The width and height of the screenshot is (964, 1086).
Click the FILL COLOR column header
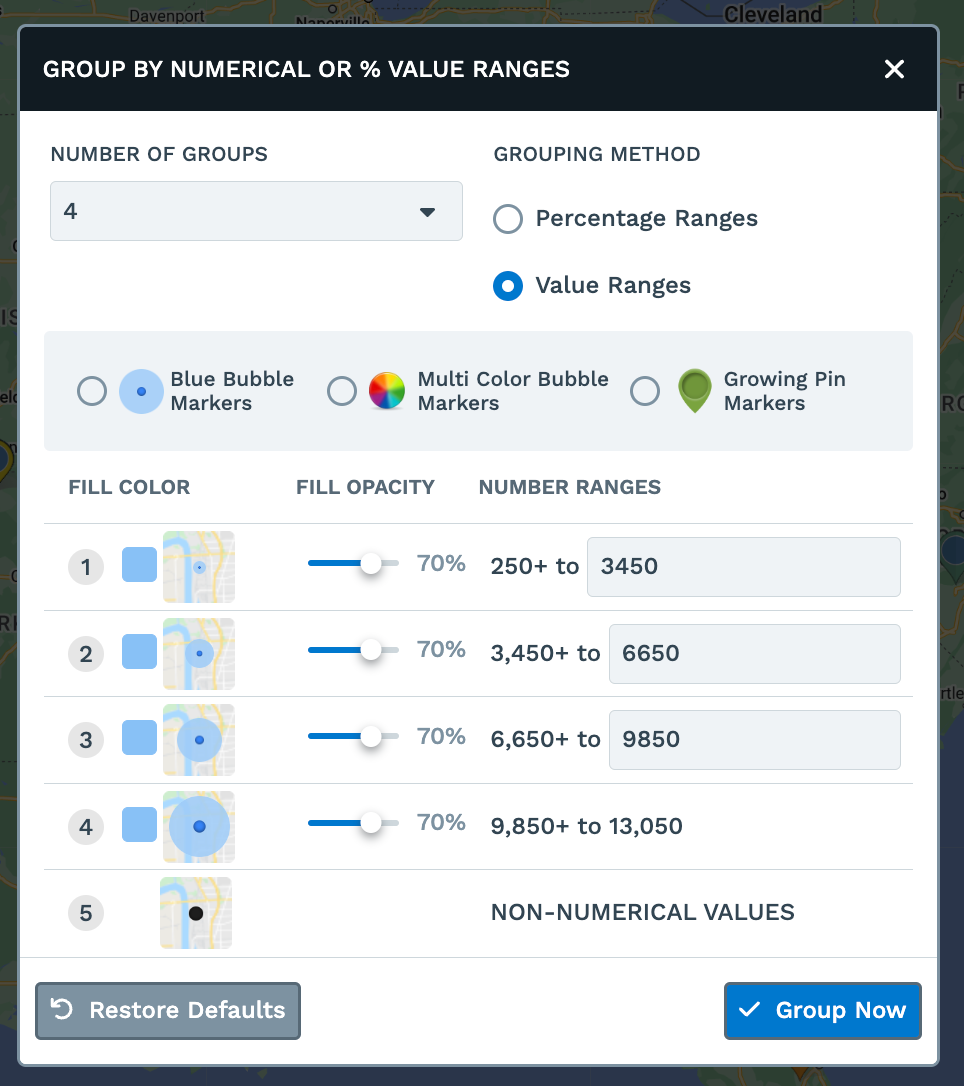(x=129, y=487)
